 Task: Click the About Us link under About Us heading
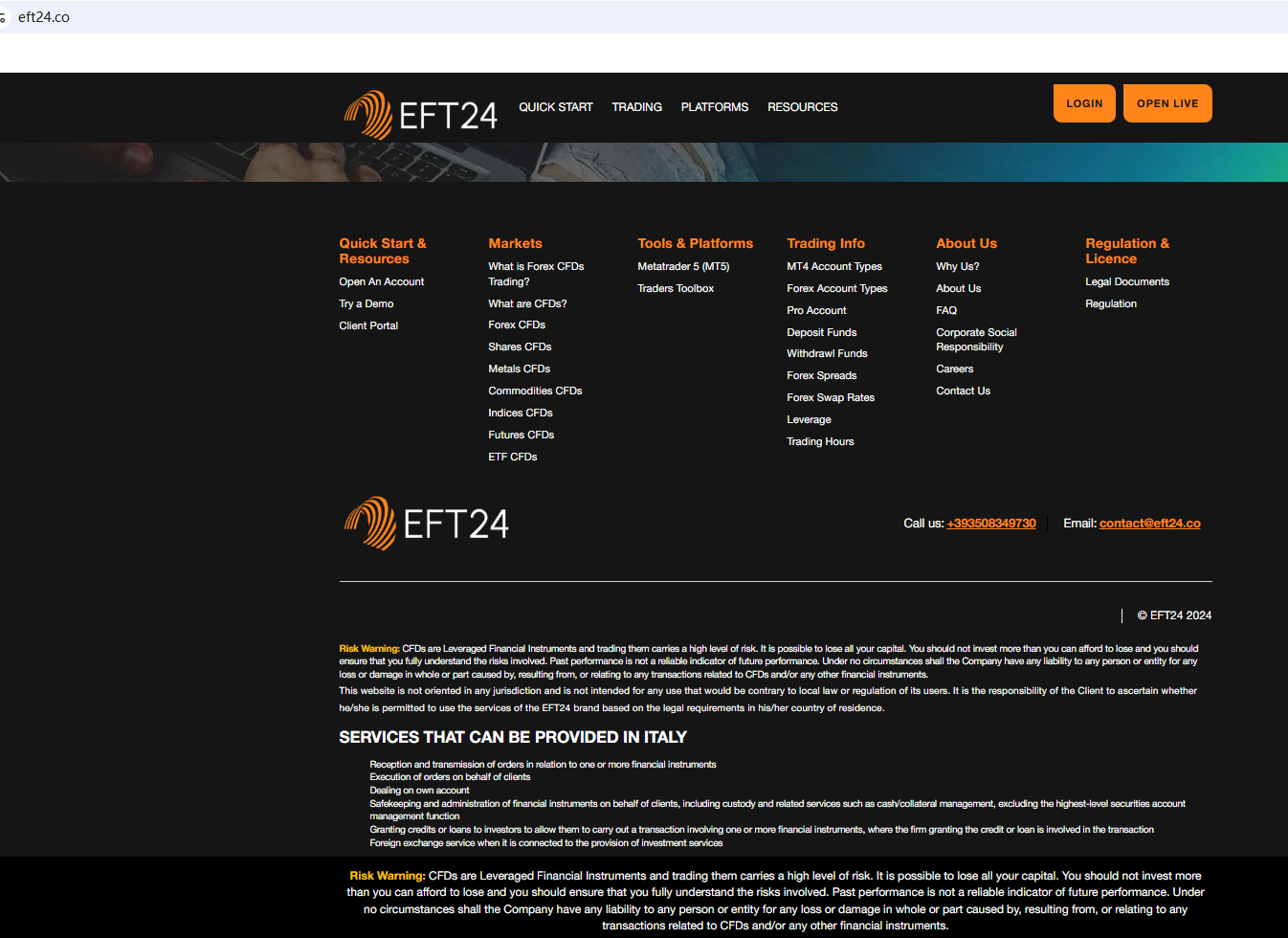pyautogui.click(x=959, y=288)
